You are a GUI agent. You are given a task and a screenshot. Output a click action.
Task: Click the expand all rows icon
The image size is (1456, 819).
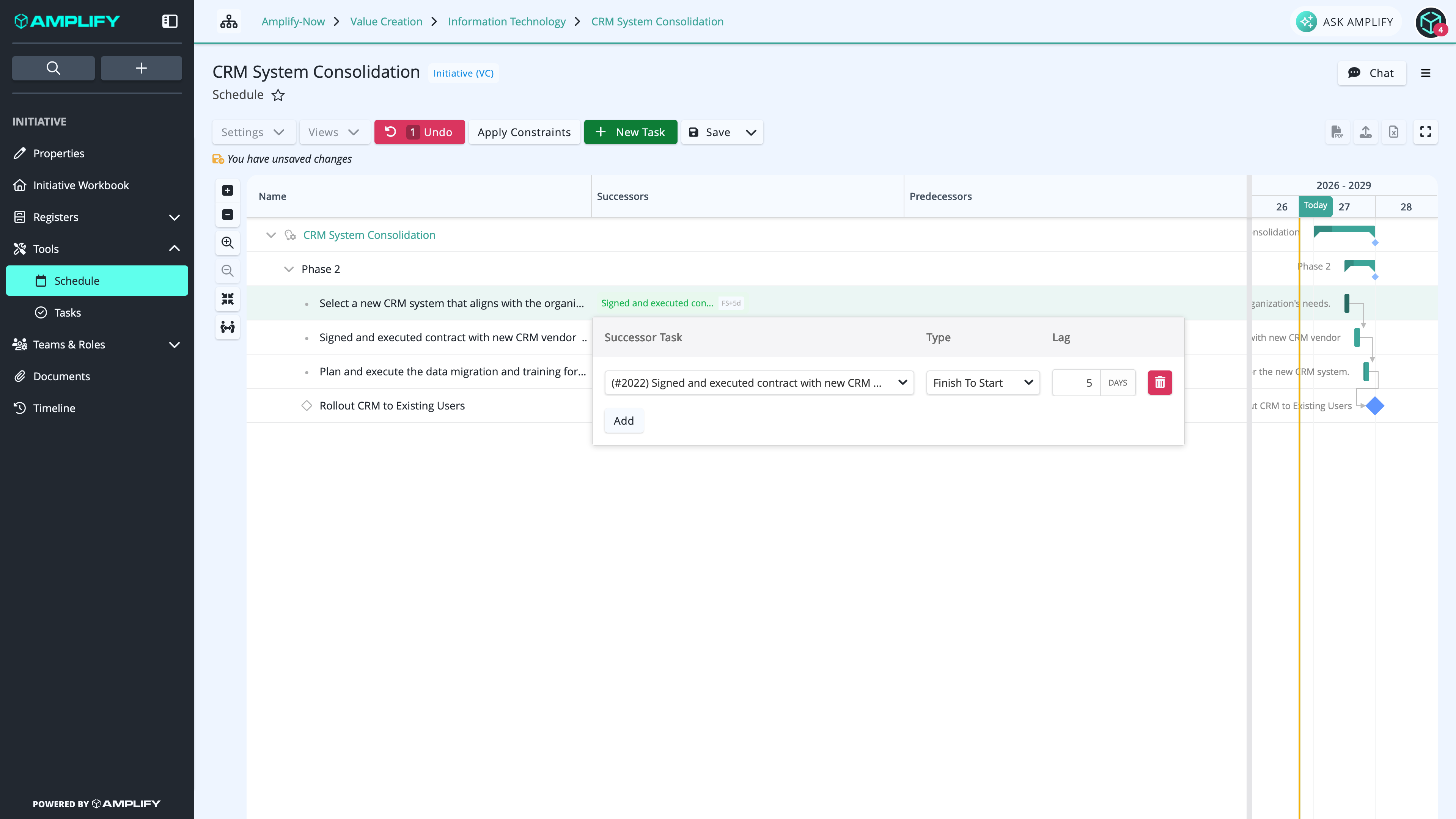click(228, 190)
